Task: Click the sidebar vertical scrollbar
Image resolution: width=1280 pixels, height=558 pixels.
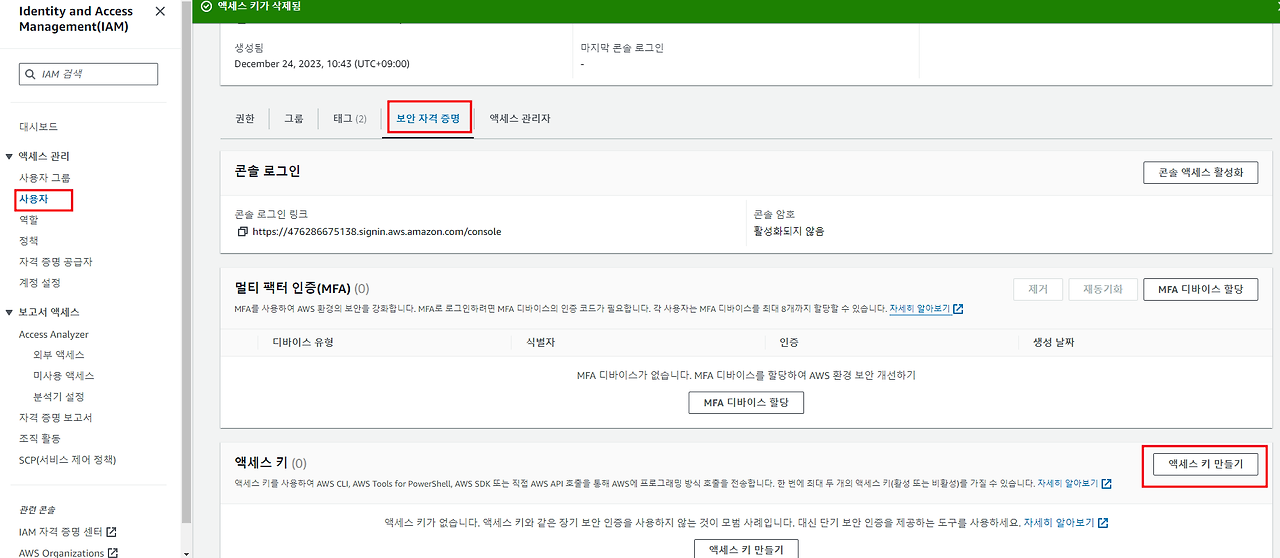Action: point(186,260)
